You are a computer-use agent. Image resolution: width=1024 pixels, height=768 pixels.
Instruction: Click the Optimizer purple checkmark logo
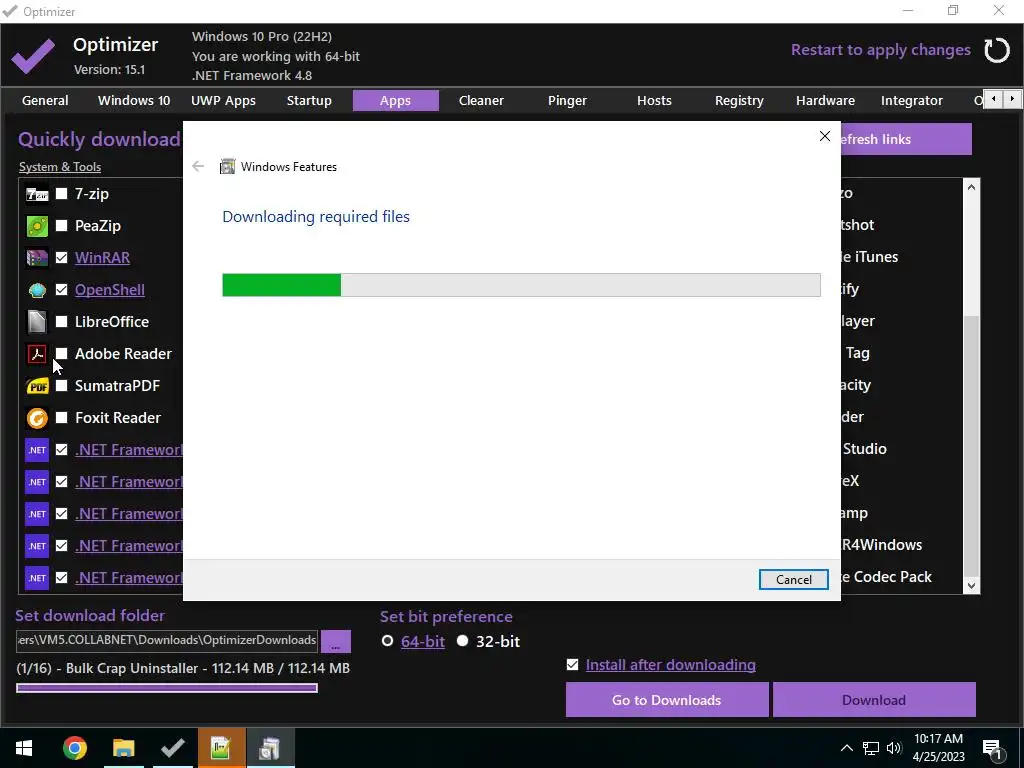33,56
